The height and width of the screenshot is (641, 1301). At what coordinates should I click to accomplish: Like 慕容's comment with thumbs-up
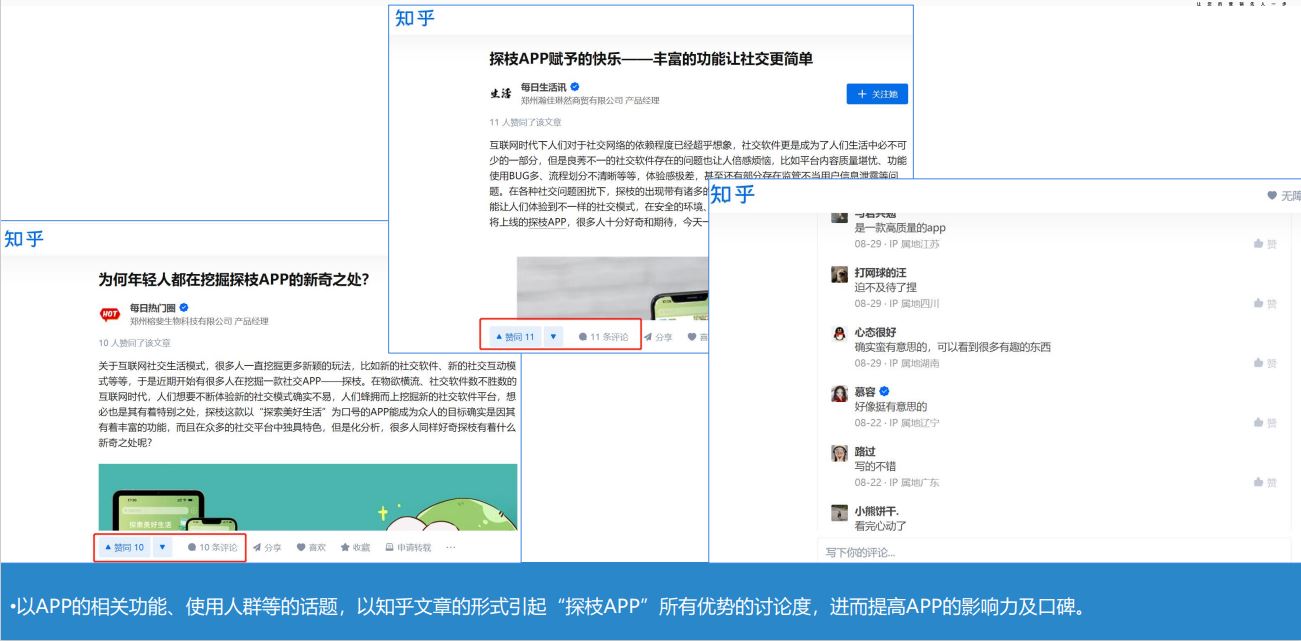(x=1264, y=423)
